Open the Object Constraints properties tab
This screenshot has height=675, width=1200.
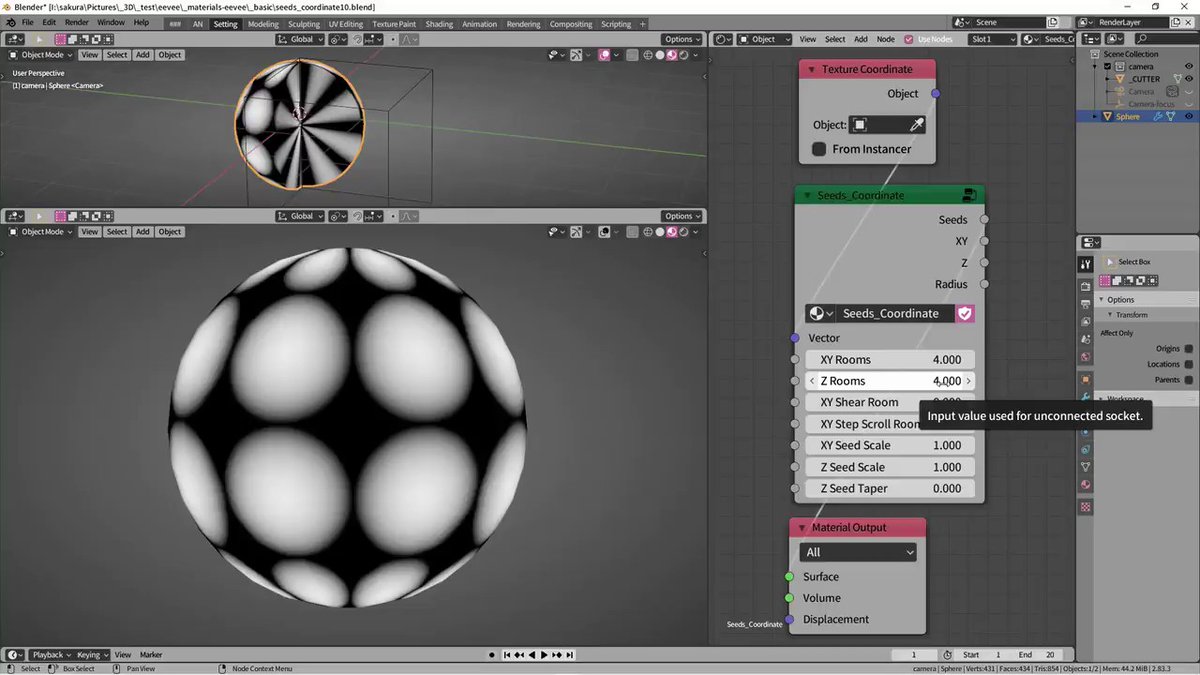(1086, 449)
